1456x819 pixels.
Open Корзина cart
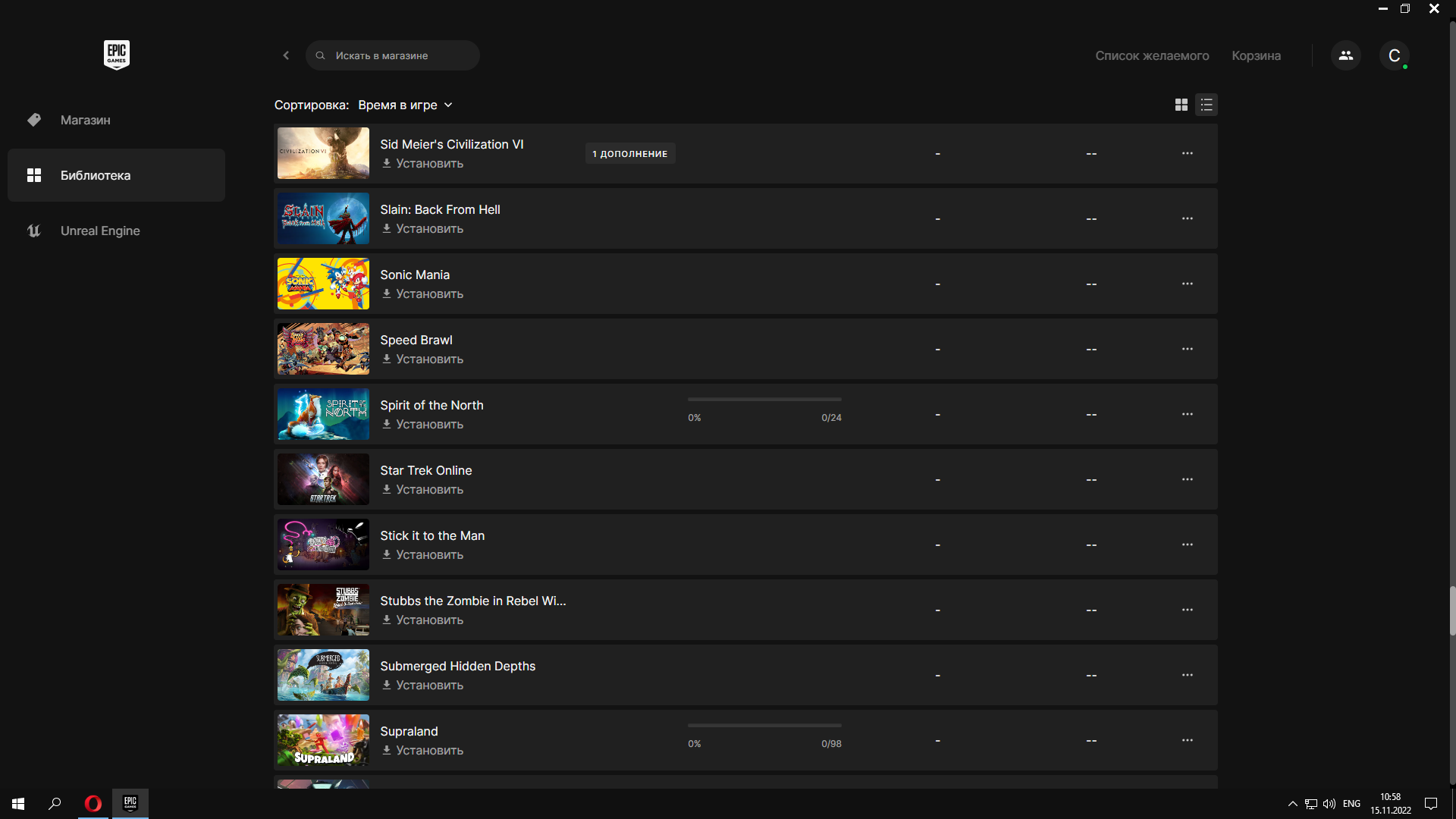pos(1256,55)
